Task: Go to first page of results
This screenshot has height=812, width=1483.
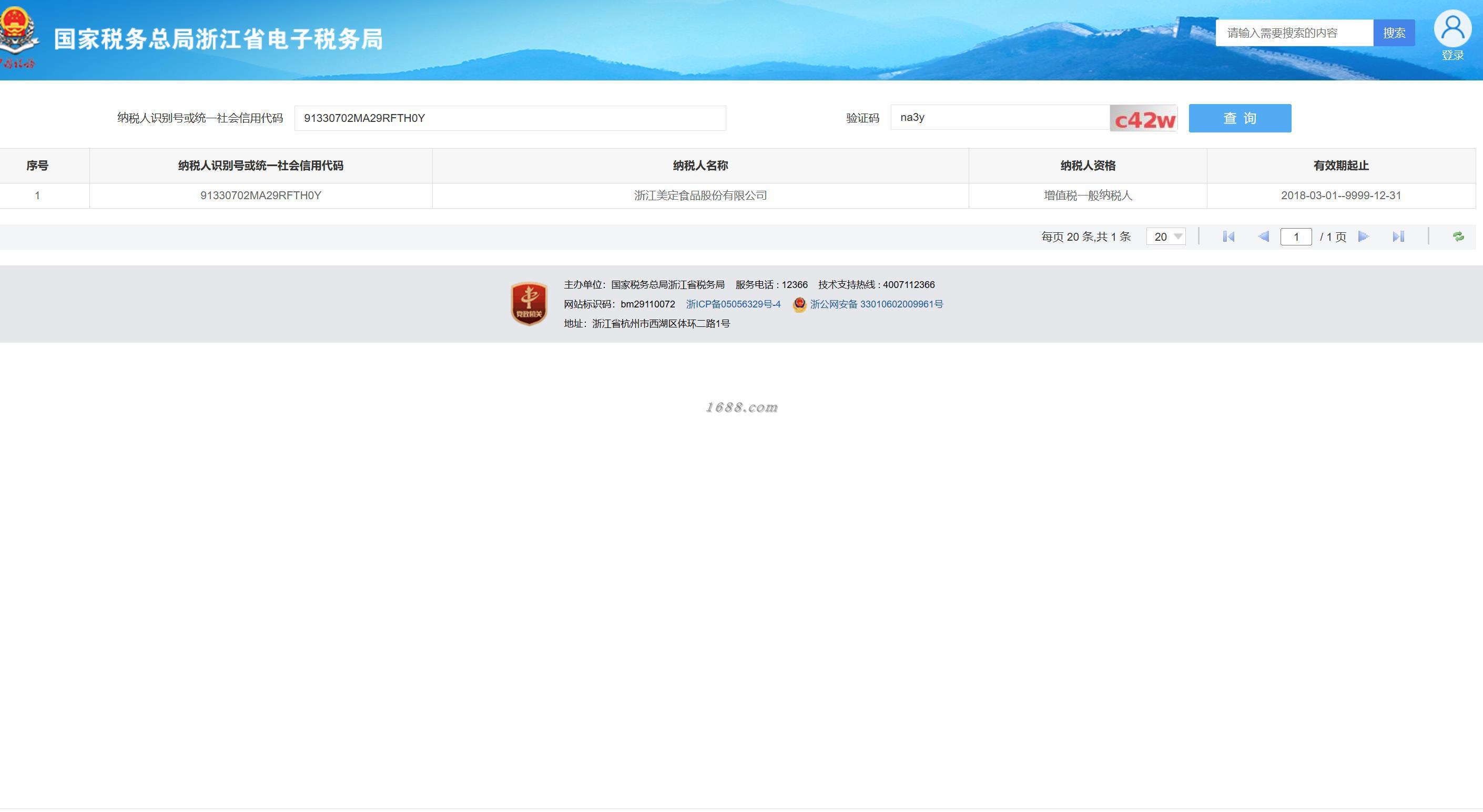Action: (x=1228, y=237)
